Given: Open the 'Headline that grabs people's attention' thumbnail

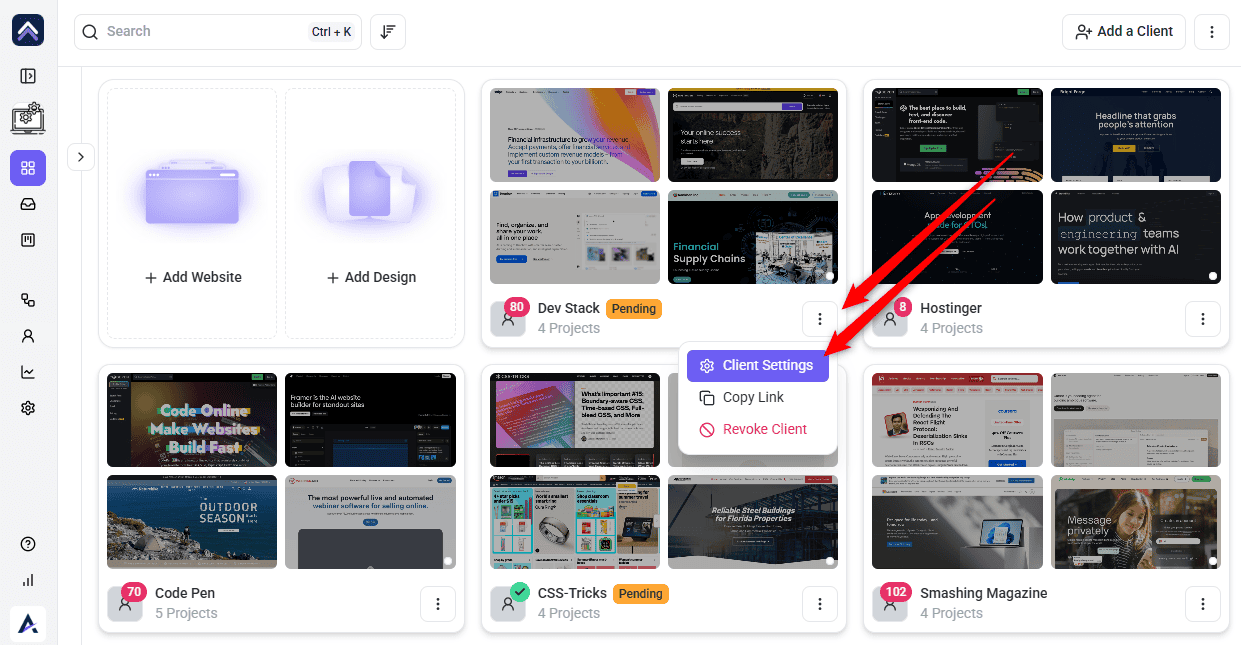Looking at the screenshot, I should [1136, 135].
